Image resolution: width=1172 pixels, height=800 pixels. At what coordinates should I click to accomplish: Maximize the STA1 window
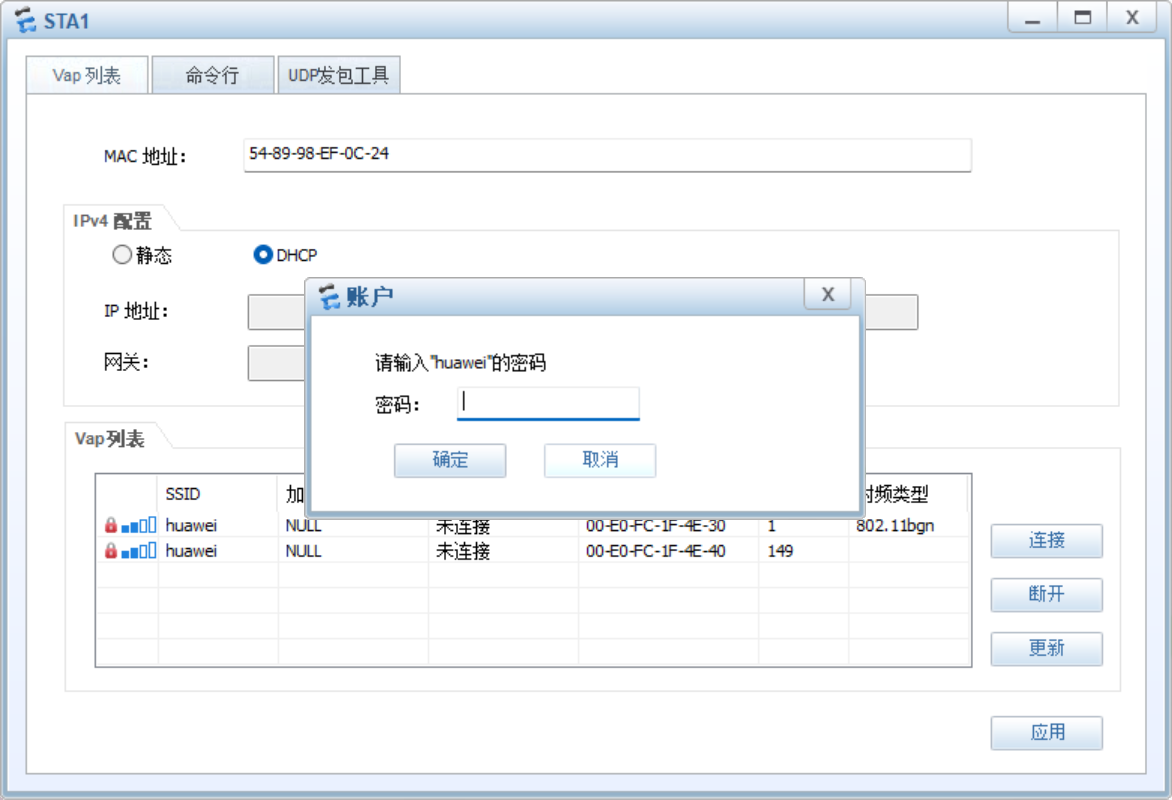(1082, 18)
